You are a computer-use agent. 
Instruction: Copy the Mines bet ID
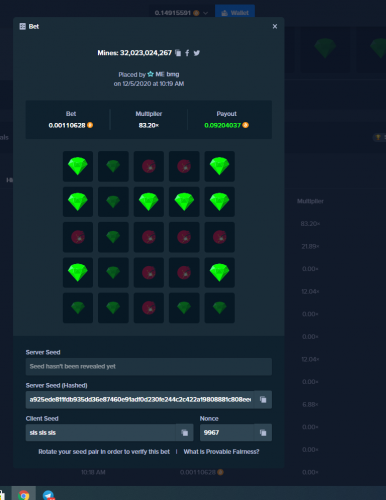(x=178, y=53)
